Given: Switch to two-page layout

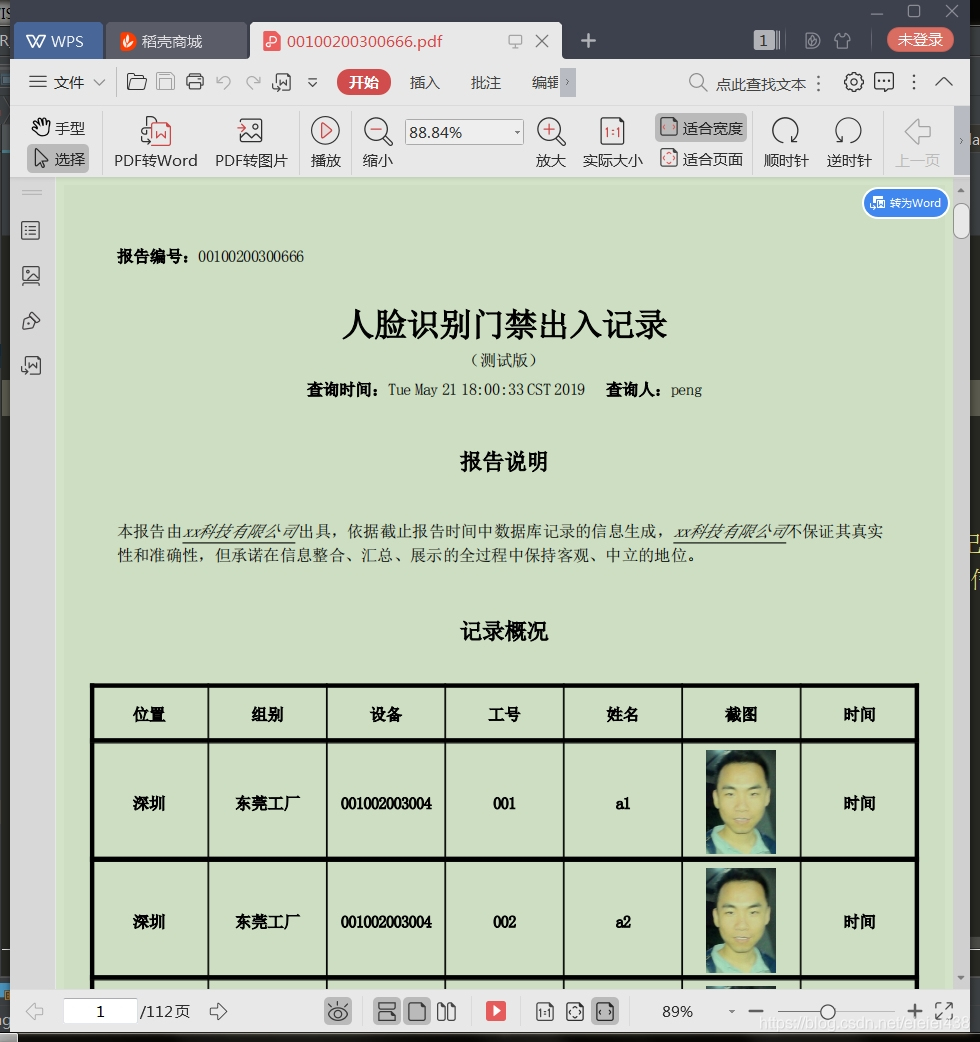Looking at the screenshot, I should click(446, 1011).
